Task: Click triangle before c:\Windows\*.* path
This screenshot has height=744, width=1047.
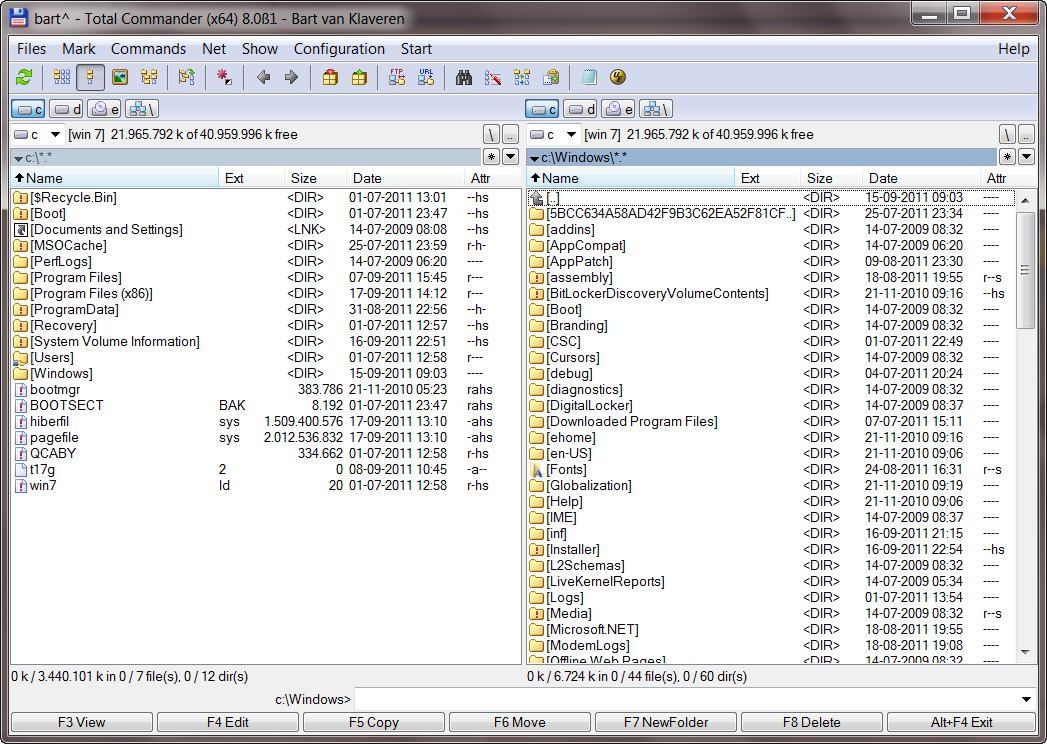Action: pyautogui.click(x=534, y=158)
